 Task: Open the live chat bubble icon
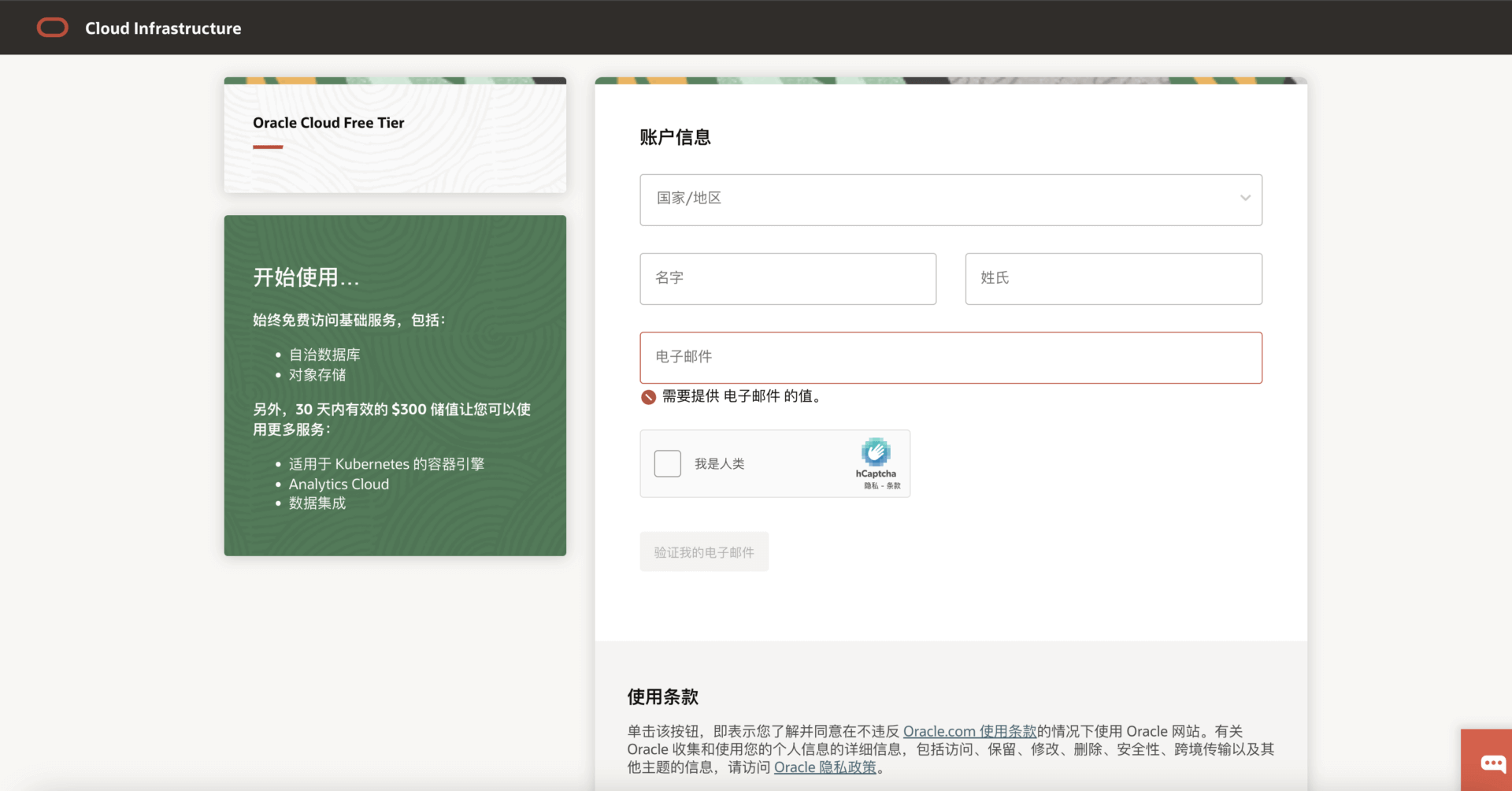click(1492, 763)
